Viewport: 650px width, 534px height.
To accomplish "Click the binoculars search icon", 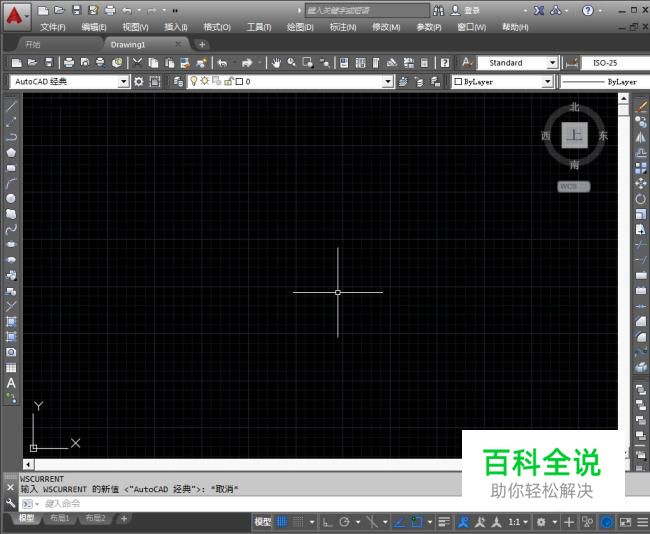I will coord(438,11).
